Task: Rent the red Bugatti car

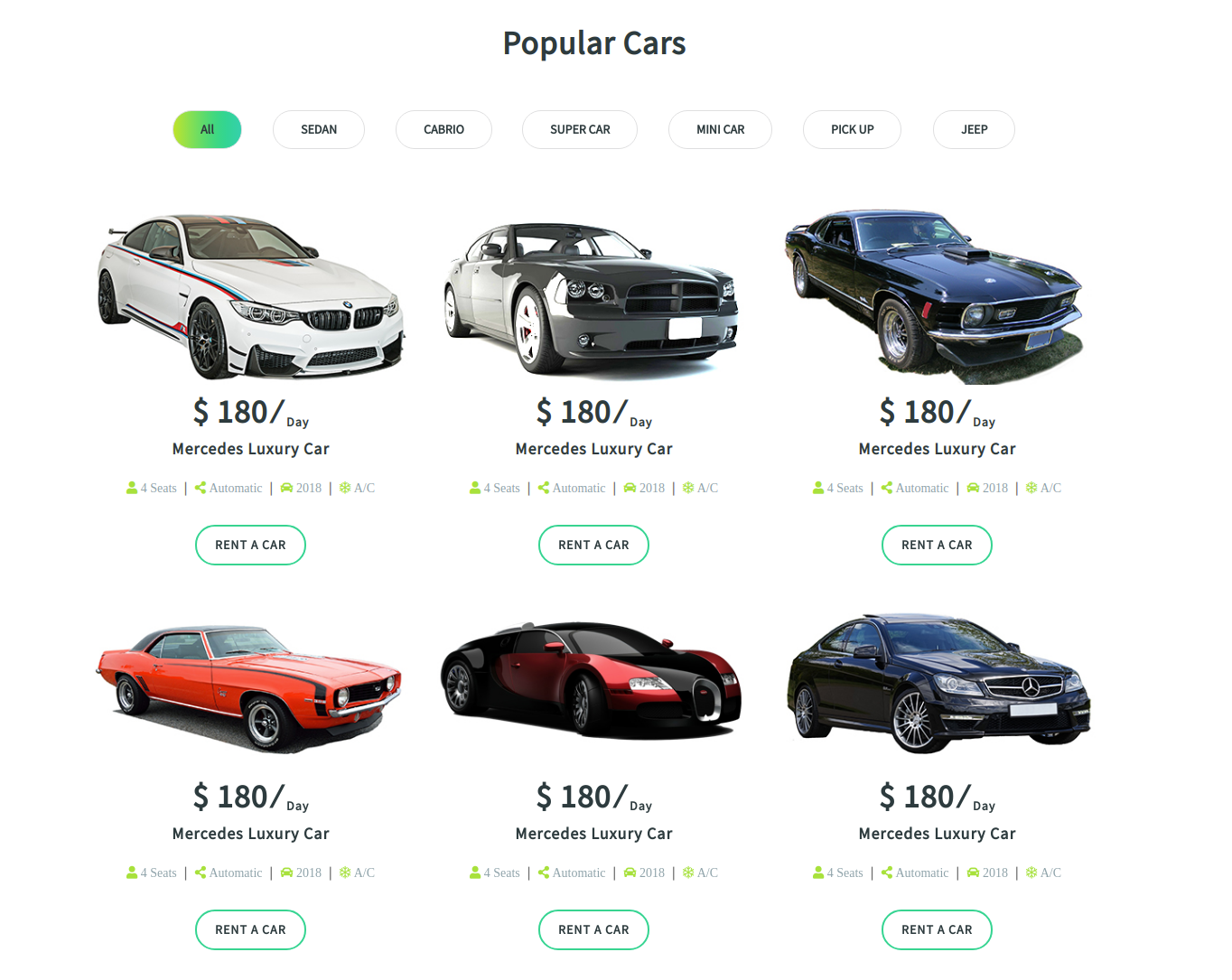Action: point(593,929)
